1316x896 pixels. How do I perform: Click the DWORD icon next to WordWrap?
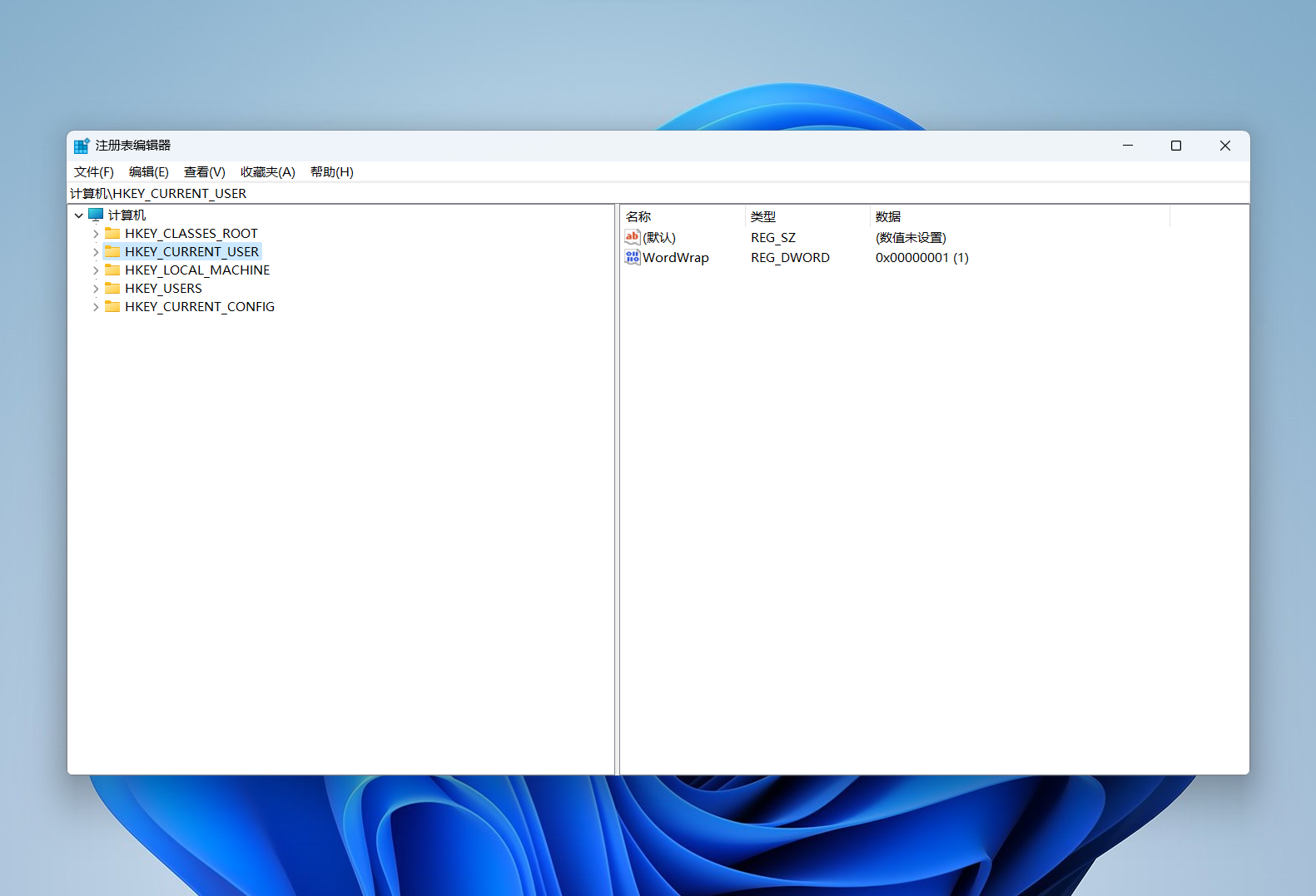[633, 257]
